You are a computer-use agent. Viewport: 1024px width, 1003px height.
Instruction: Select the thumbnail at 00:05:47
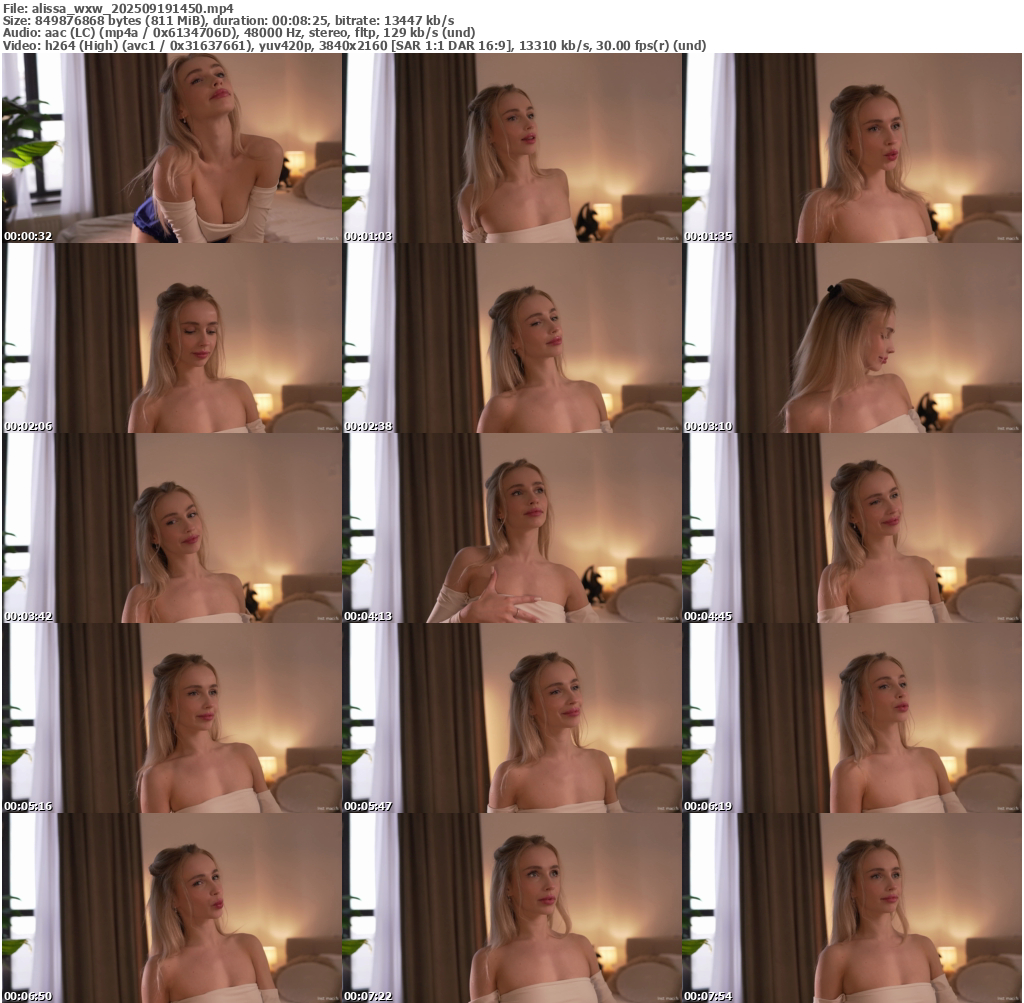[512, 718]
